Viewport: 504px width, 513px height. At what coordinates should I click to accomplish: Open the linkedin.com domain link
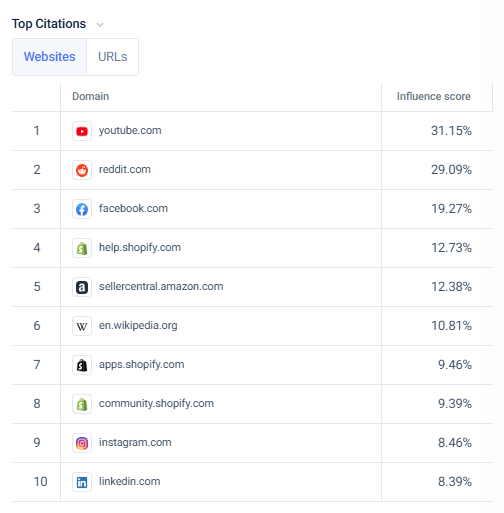coord(129,481)
